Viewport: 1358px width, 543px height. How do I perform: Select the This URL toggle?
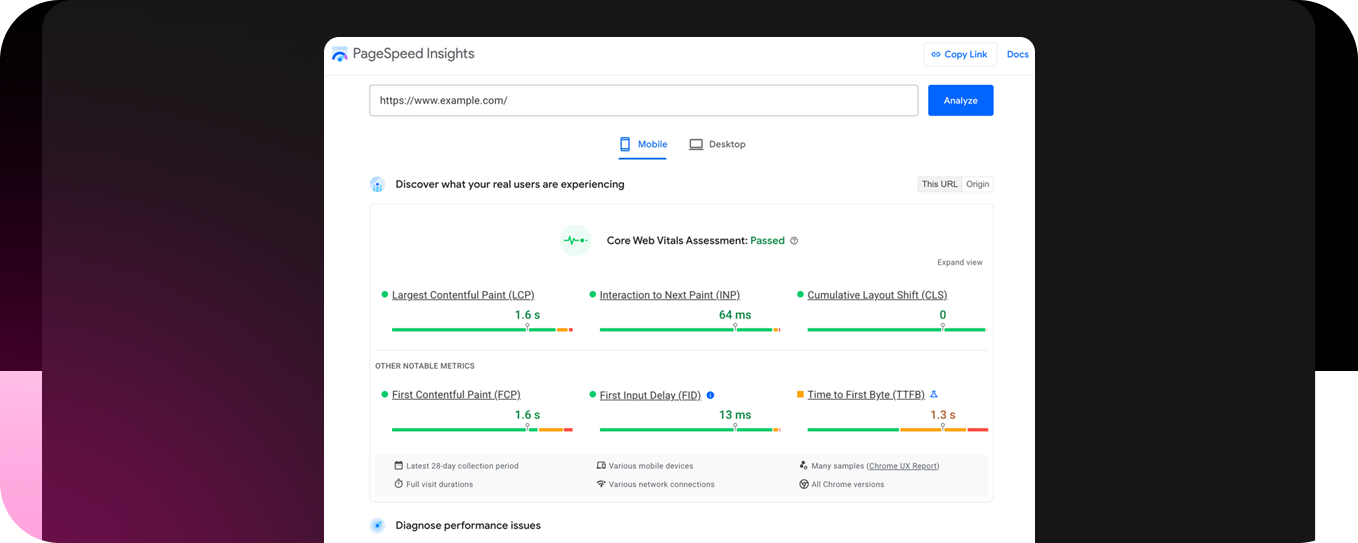click(x=940, y=184)
